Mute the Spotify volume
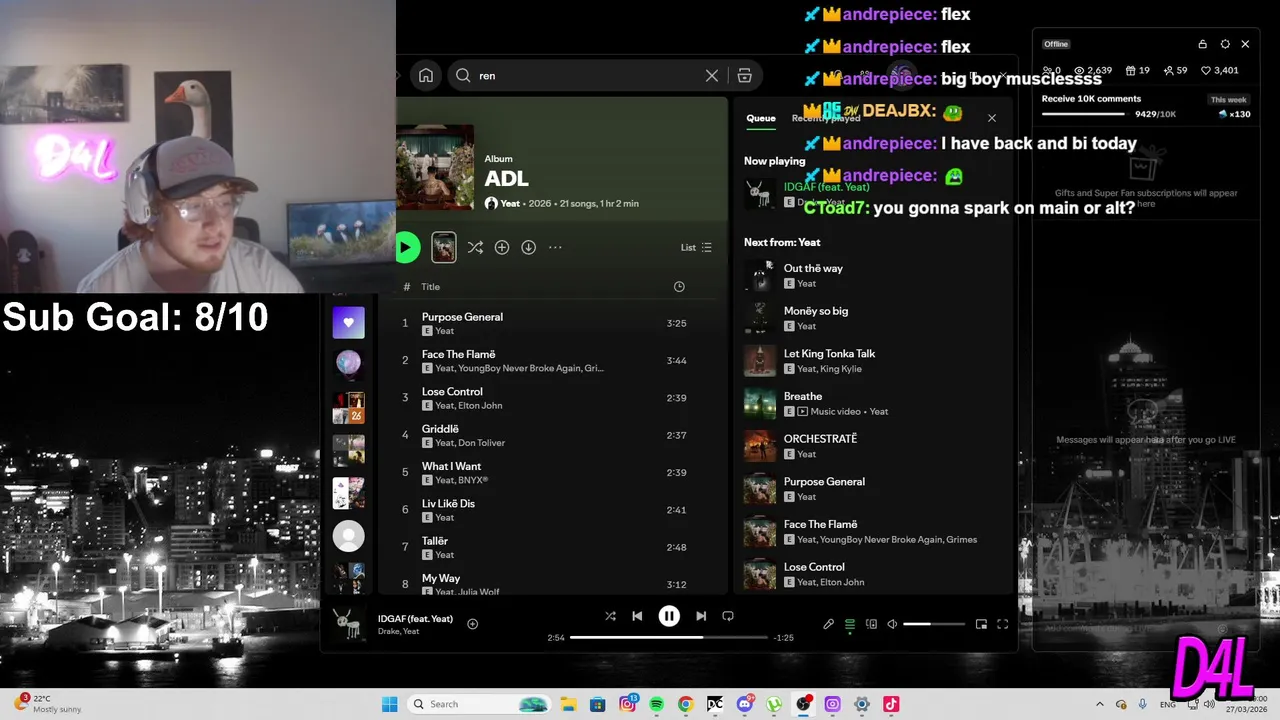The image size is (1280, 720). point(892,624)
